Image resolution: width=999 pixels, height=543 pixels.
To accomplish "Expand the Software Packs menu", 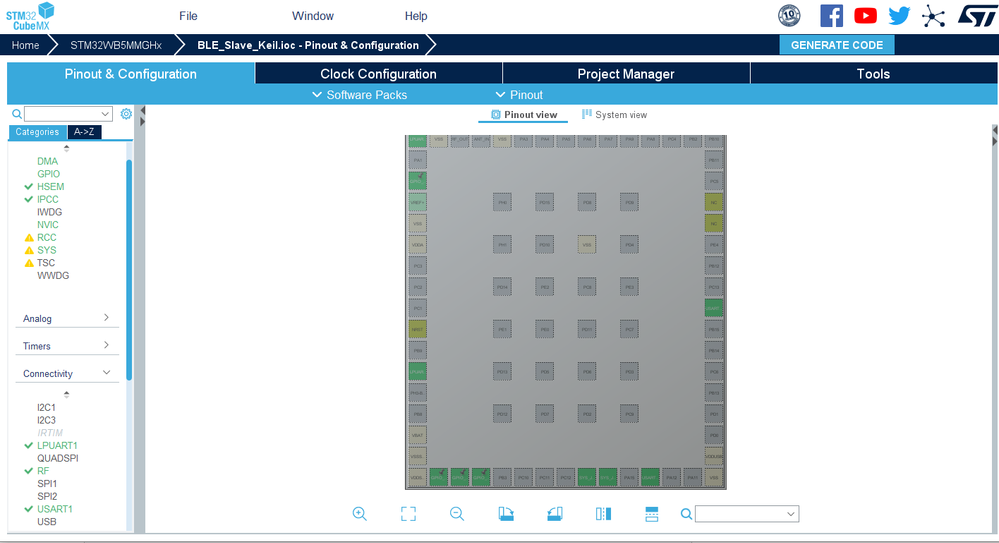I will click(359, 95).
